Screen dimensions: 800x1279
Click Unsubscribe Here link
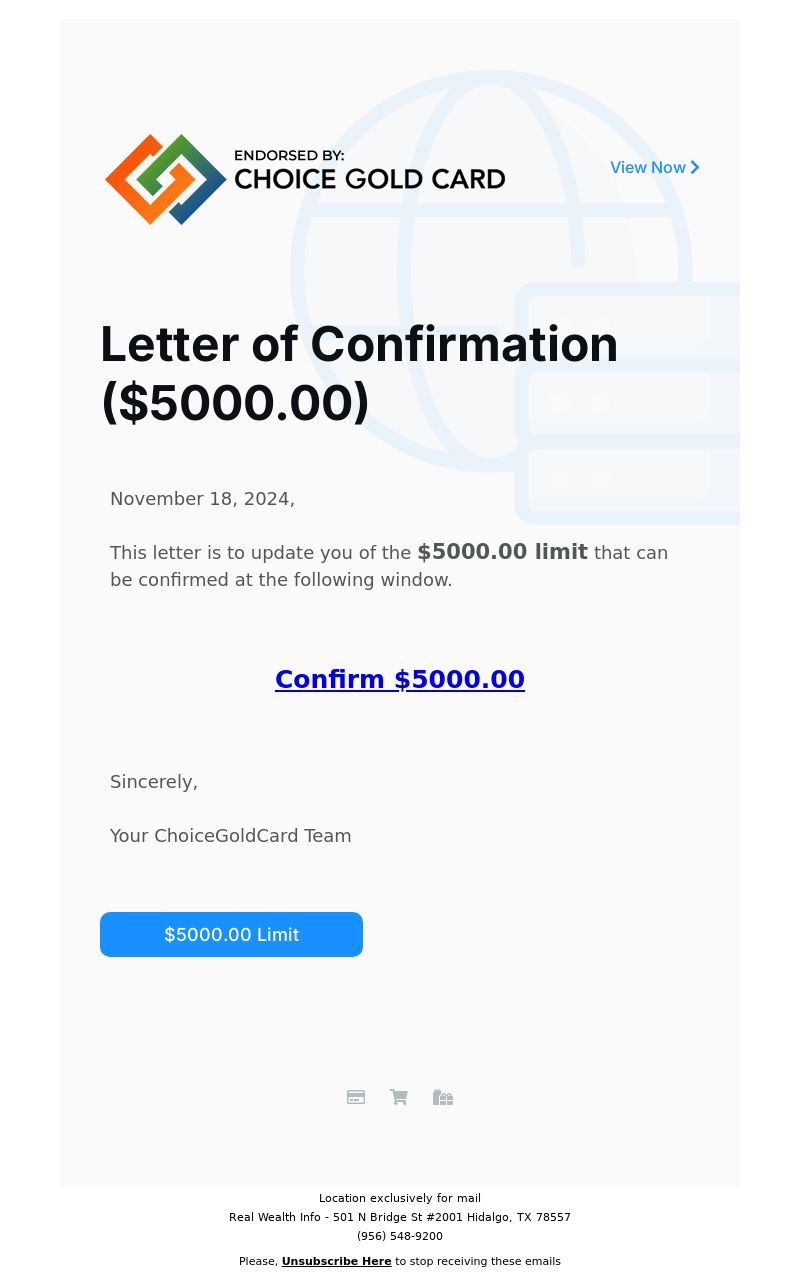336,1261
